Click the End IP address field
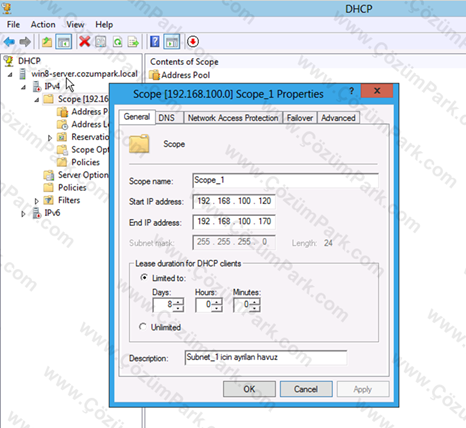The image size is (466, 428). tap(234, 222)
